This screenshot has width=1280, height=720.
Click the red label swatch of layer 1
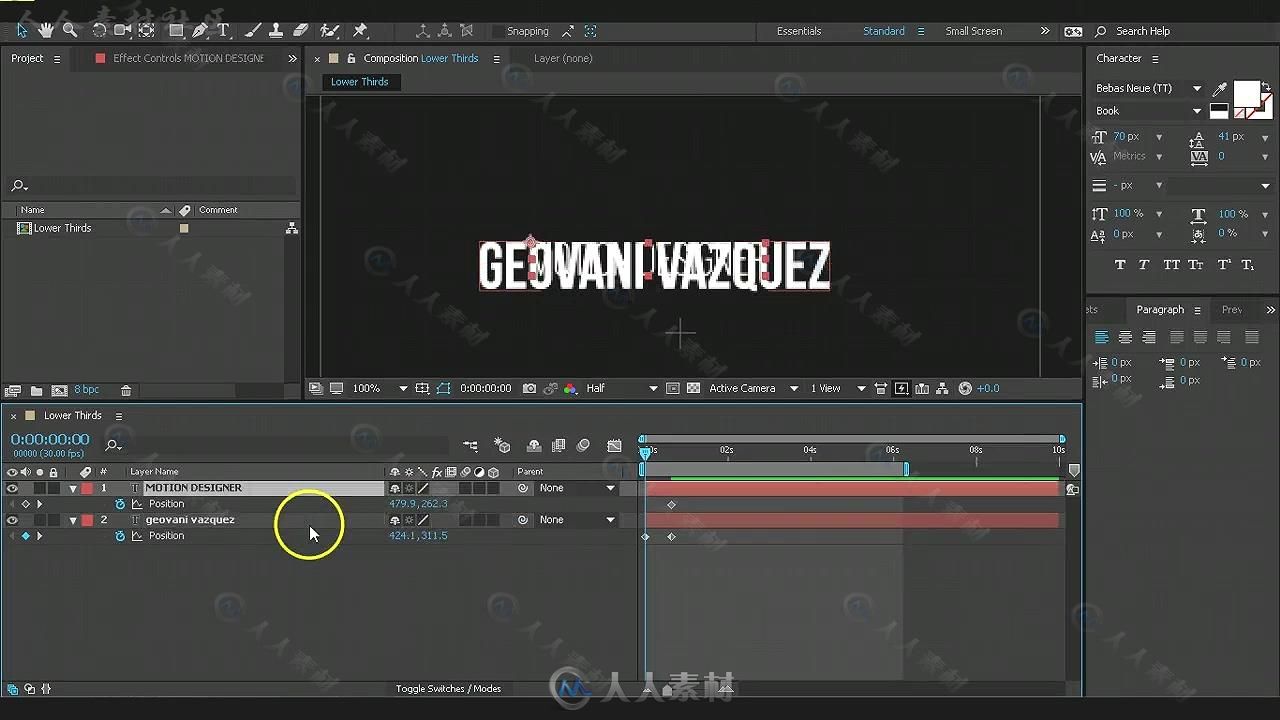pyautogui.click(x=87, y=488)
